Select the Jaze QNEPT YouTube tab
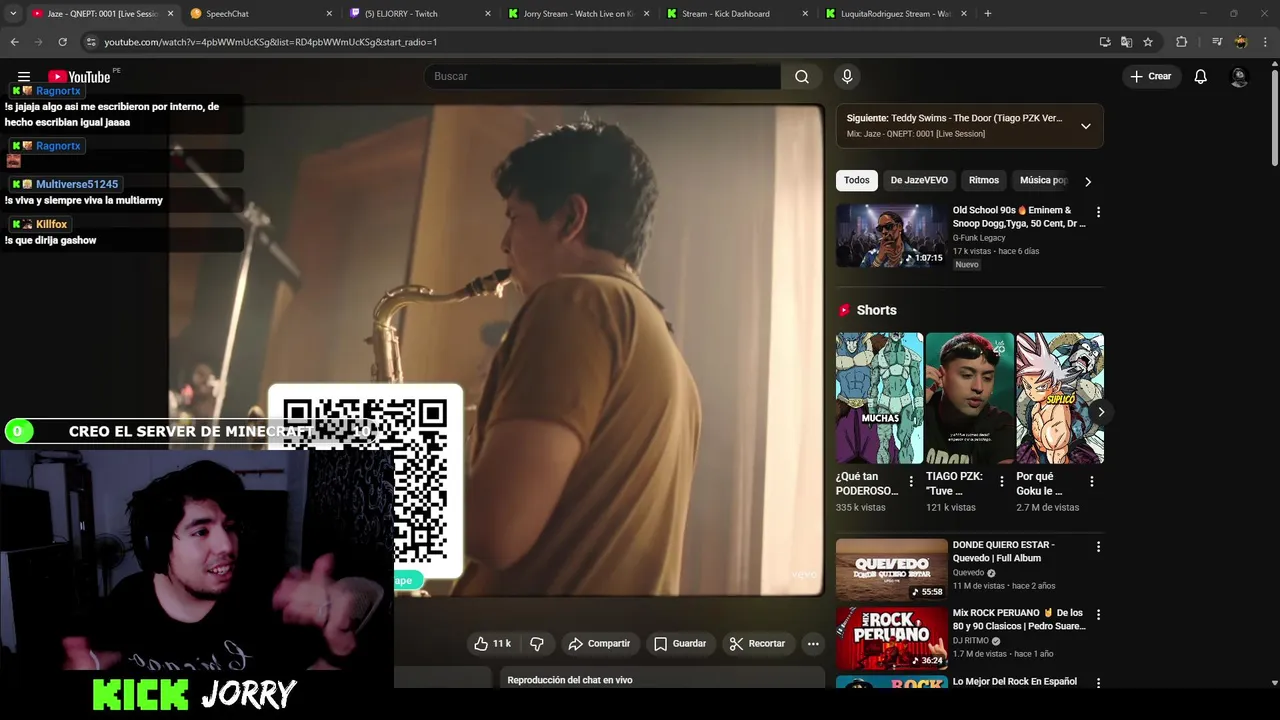 [102, 14]
